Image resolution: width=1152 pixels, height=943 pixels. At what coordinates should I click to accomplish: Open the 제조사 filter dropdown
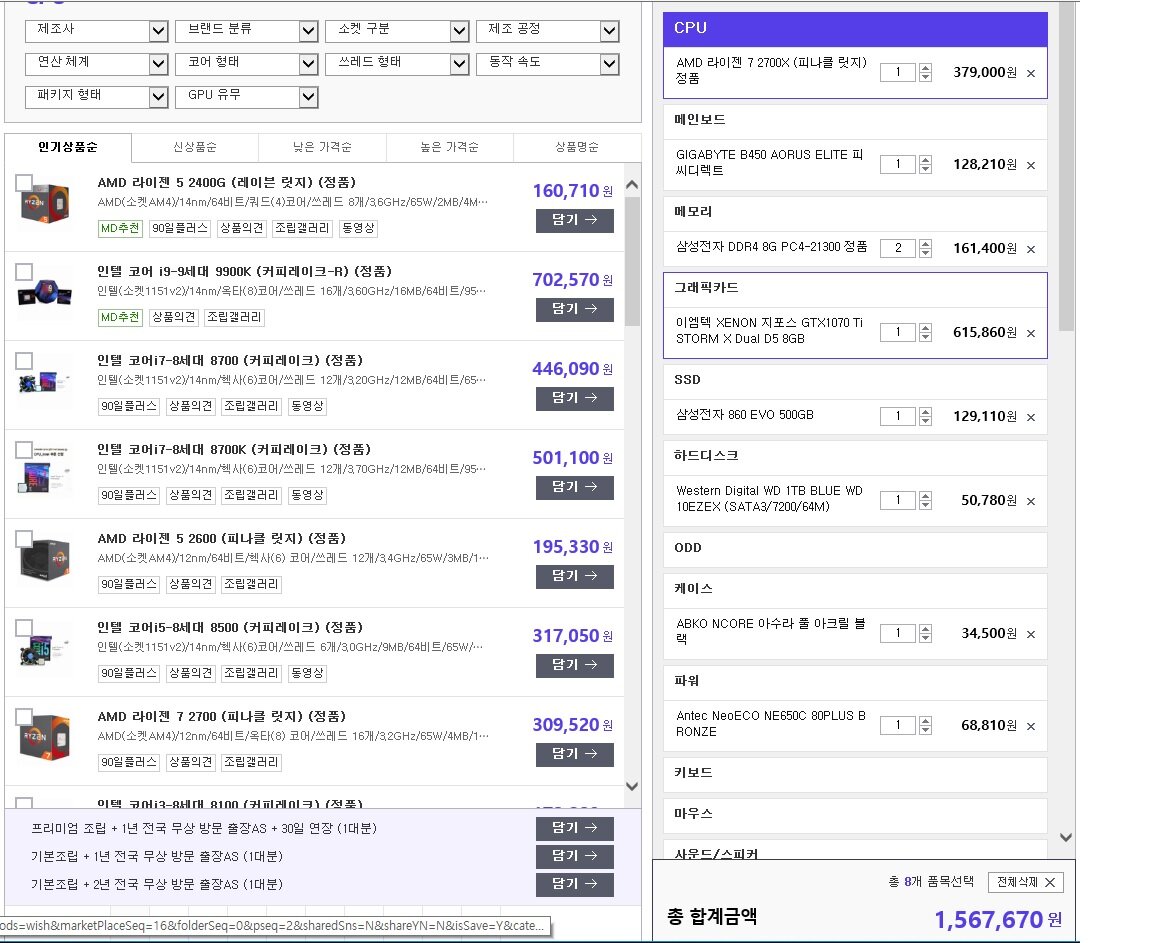(x=96, y=31)
